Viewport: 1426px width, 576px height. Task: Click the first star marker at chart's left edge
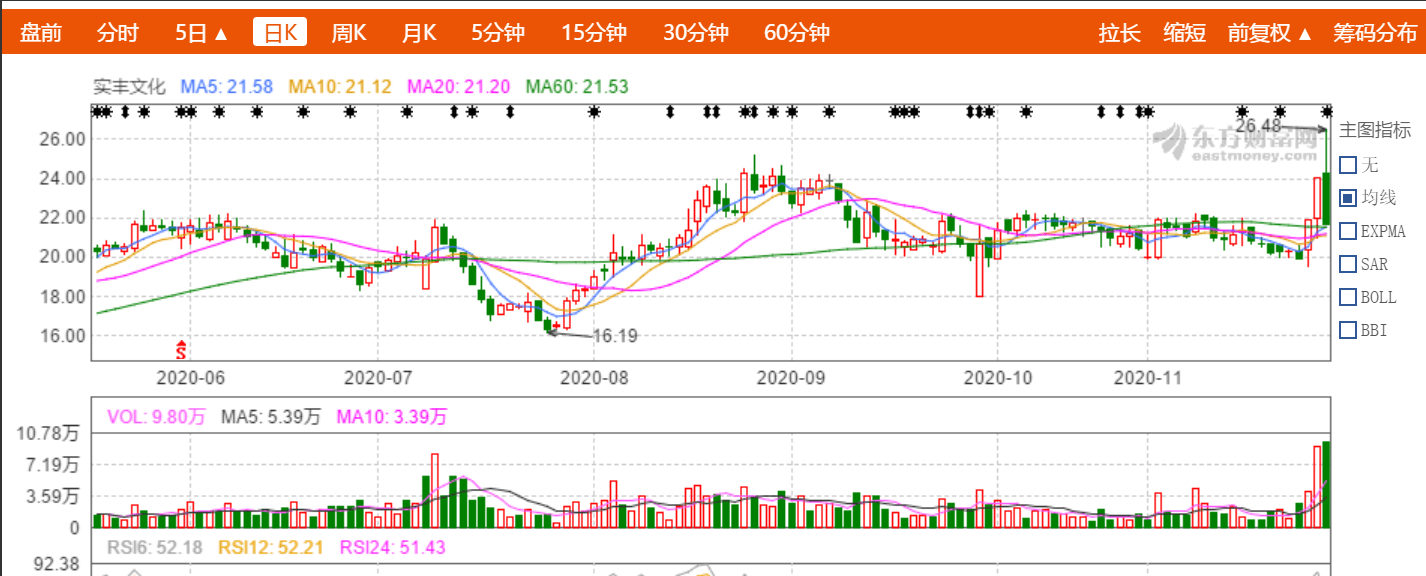[x=97, y=111]
